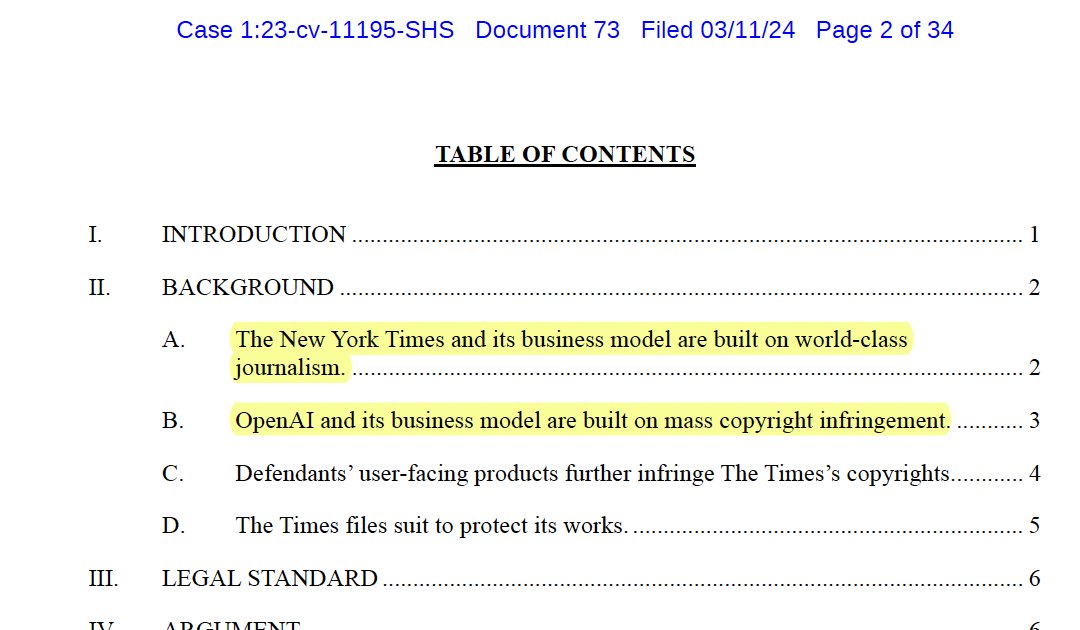Open the 'LEGAL STANDARD' contents entry

(269, 578)
